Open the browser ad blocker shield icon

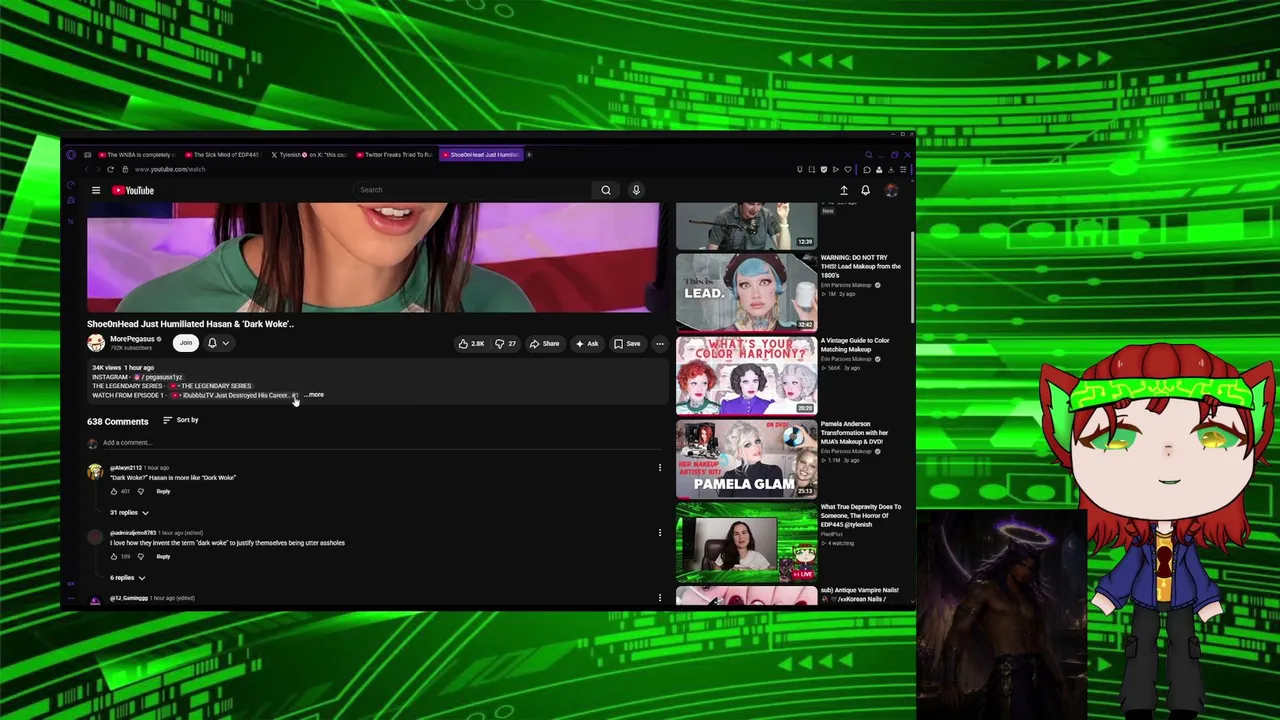[x=823, y=169]
